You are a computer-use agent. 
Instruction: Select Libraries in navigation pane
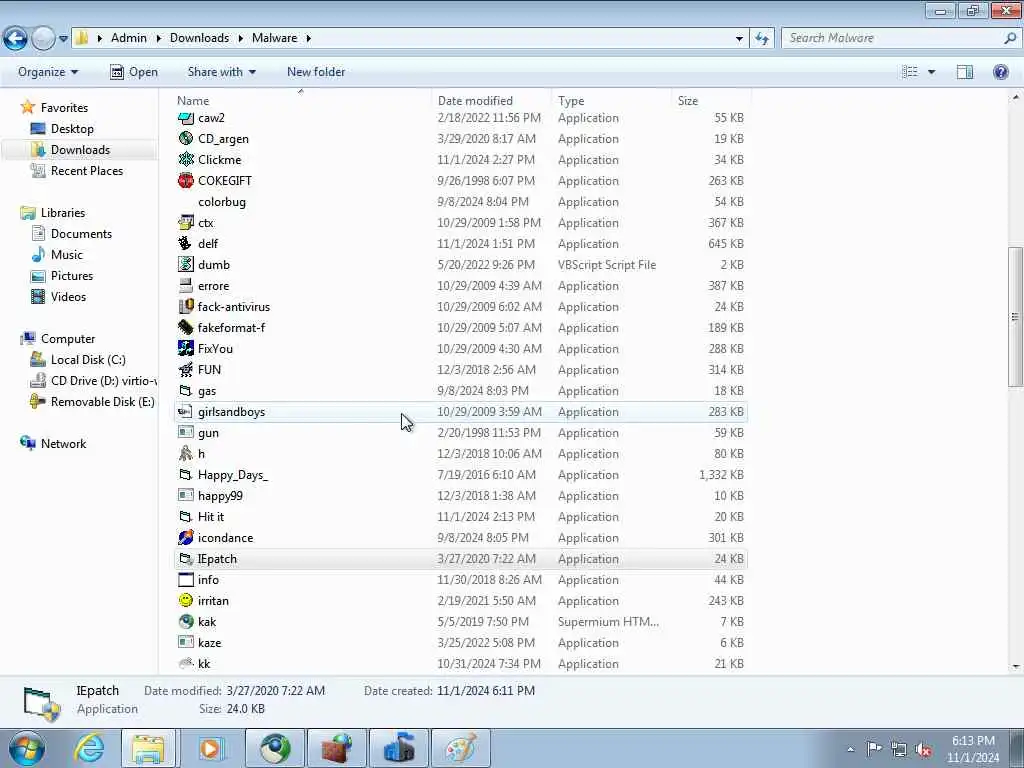(x=63, y=213)
